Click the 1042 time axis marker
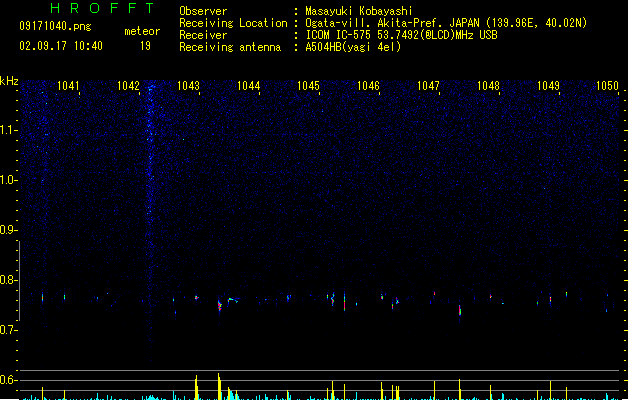The height and width of the screenshot is (400, 629). pyautogui.click(x=128, y=86)
